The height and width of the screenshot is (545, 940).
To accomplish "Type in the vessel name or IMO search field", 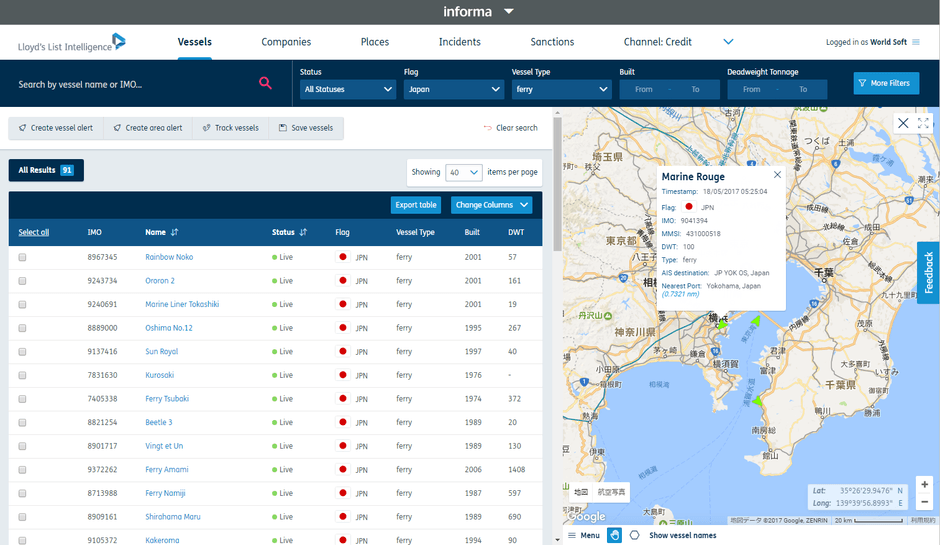I will tap(130, 84).
